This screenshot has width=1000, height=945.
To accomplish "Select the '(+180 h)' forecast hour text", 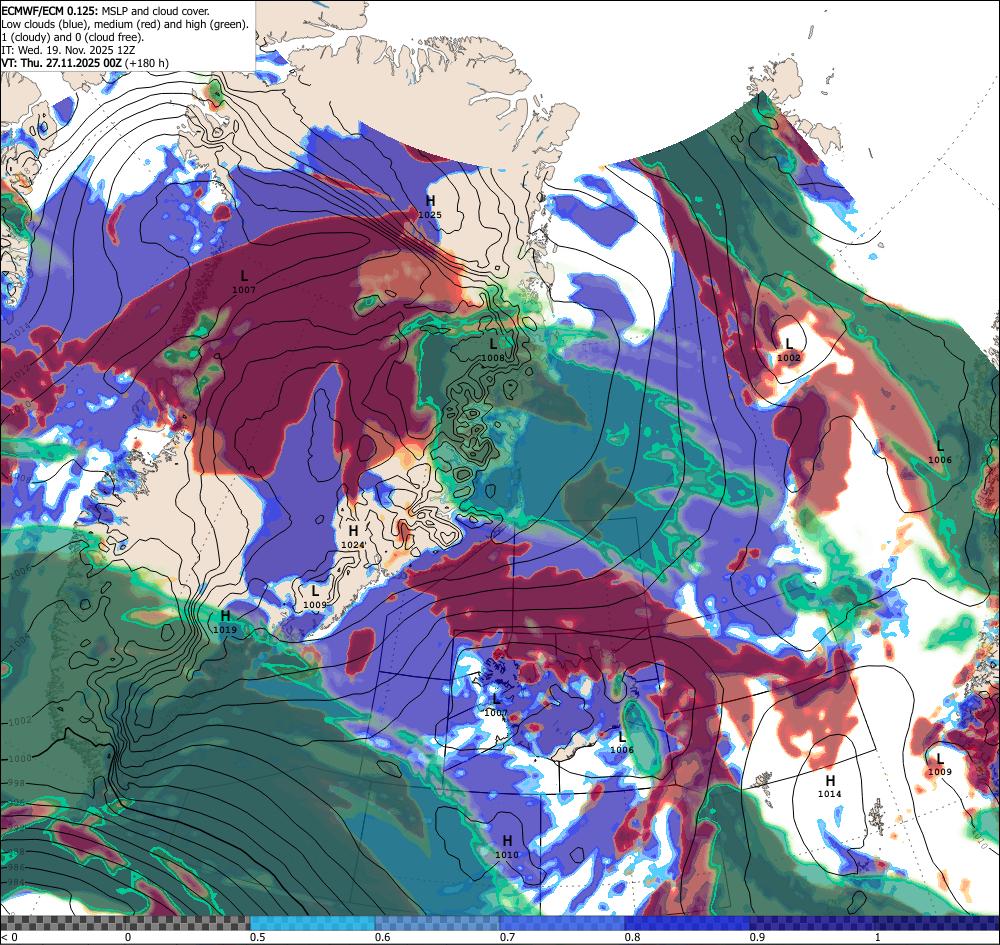I will click(x=147, y=62).
